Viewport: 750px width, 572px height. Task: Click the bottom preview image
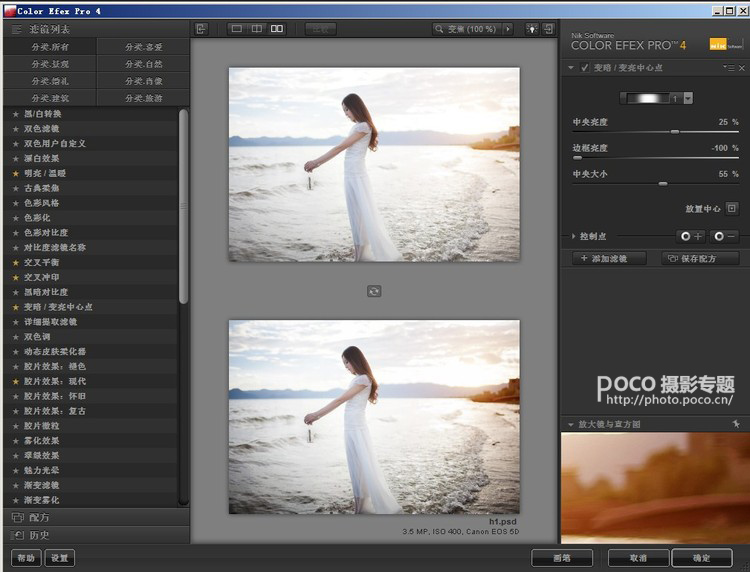tap(374, 417)
